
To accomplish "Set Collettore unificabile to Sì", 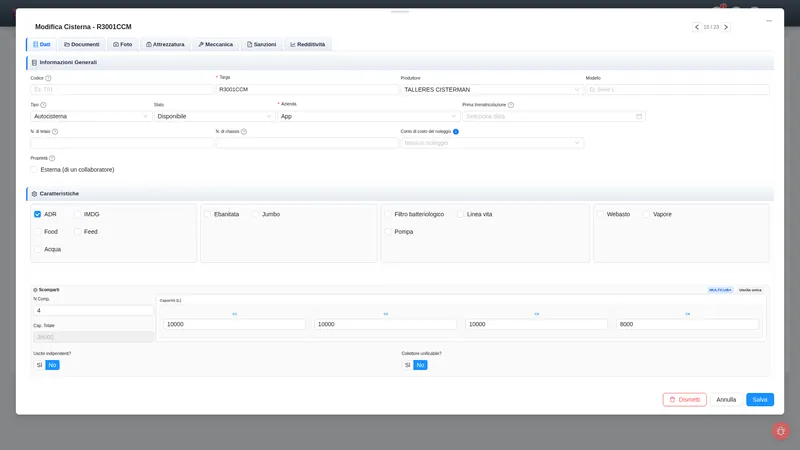I will pyautogui.click(x=407, y=365).
